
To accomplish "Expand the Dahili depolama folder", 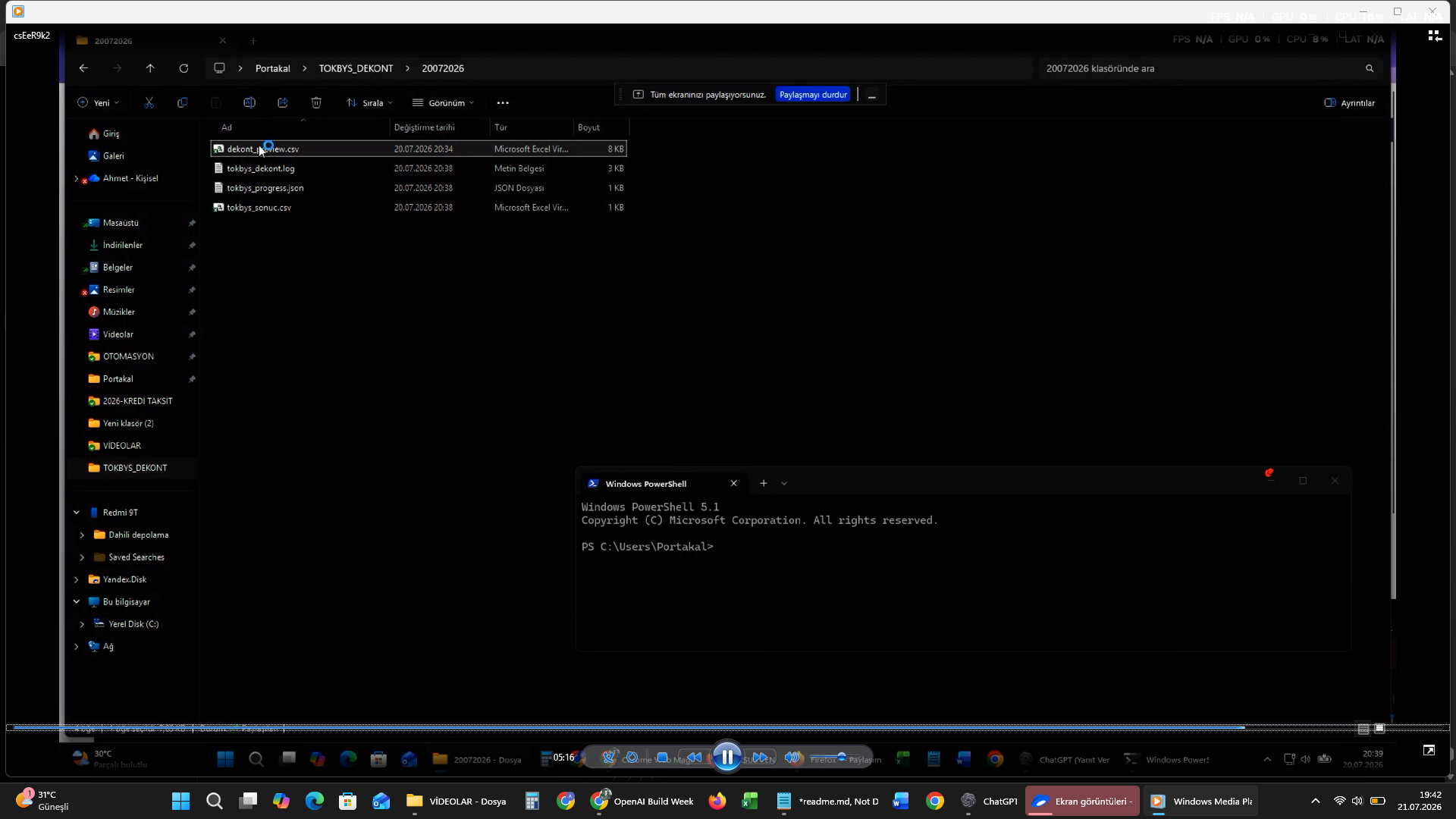I will (82, 535).
